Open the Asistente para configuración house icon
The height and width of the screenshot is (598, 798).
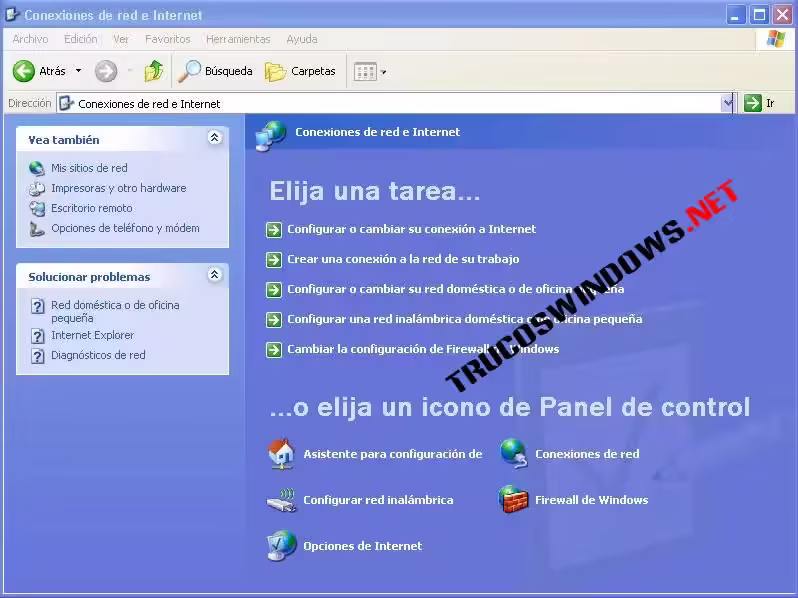281,454
